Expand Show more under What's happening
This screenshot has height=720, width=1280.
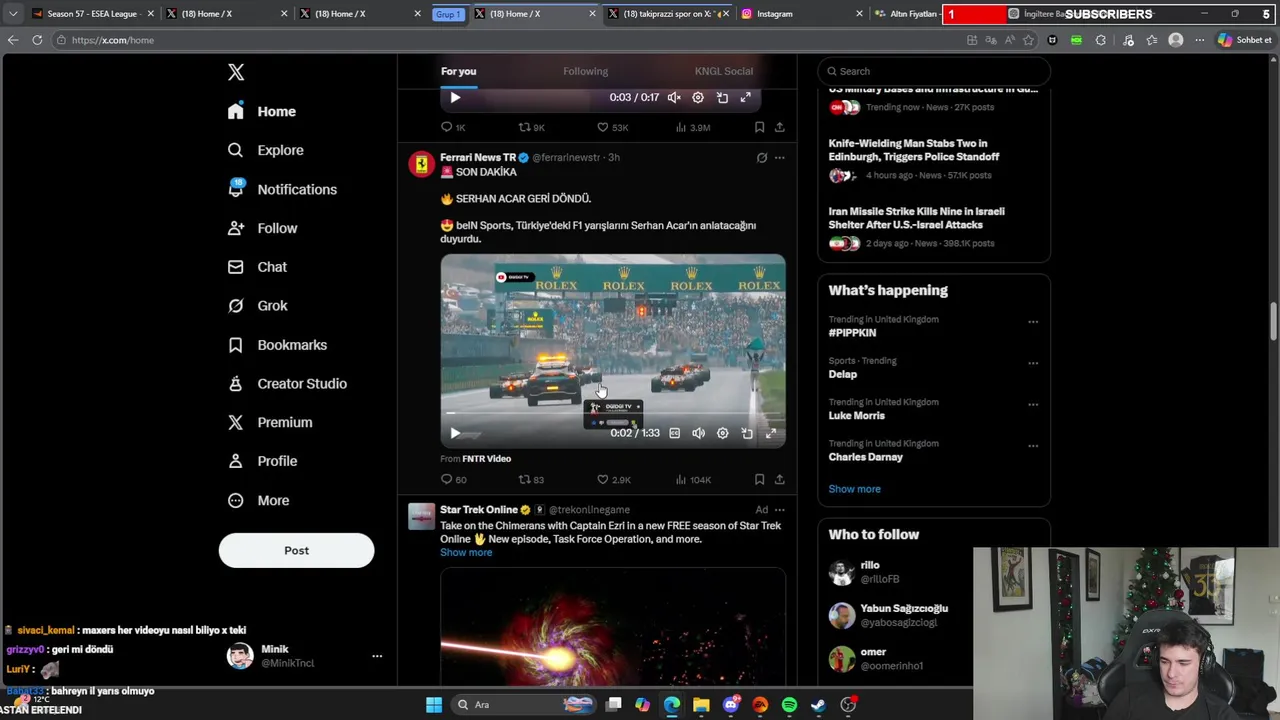point(854,489)
